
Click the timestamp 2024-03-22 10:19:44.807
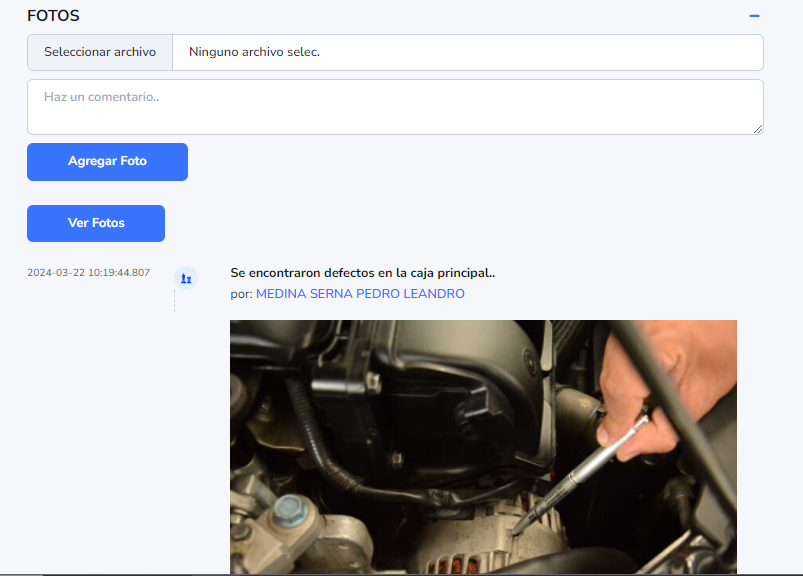[x=89, y=273]
